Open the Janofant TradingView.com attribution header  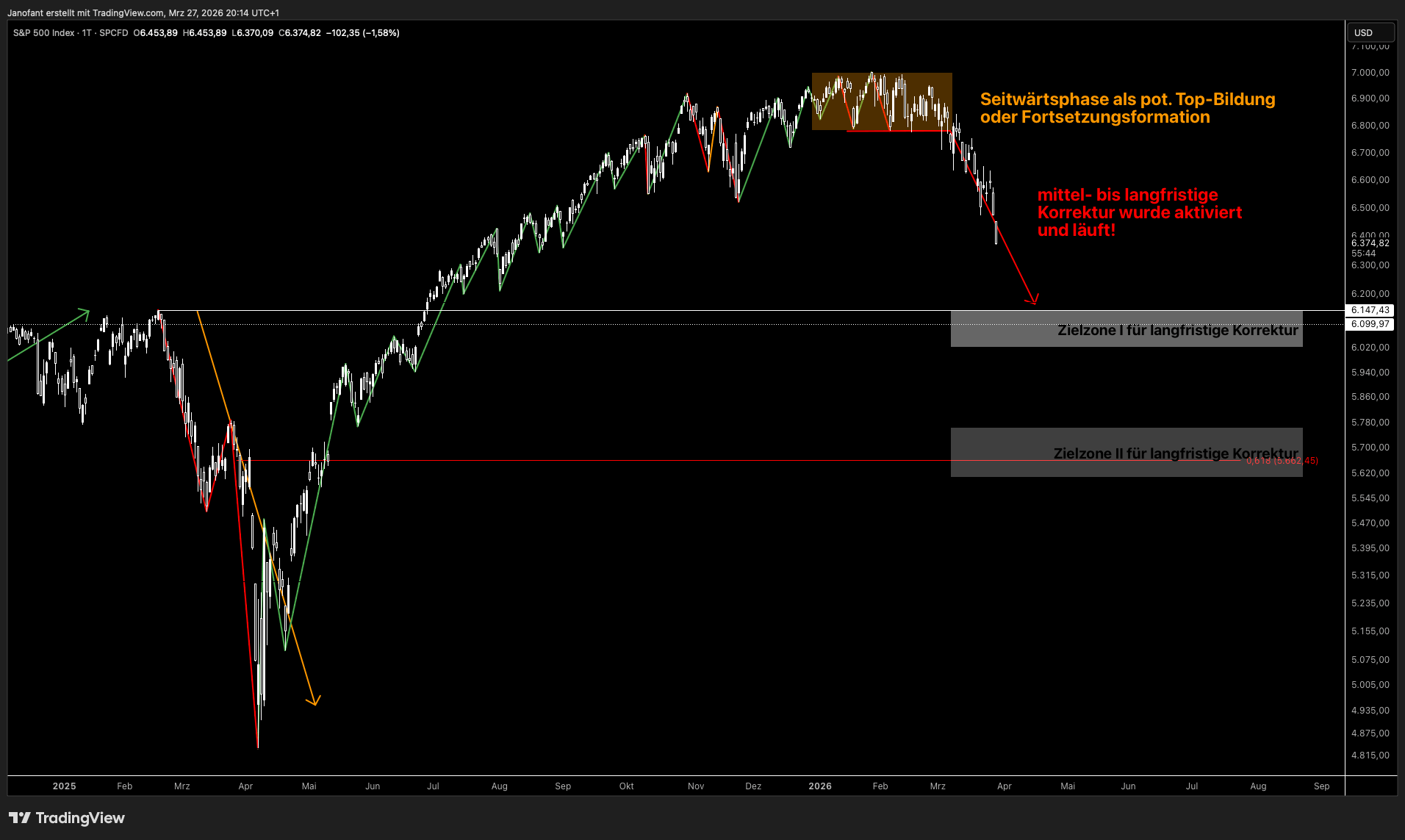(x=143, y=12)
